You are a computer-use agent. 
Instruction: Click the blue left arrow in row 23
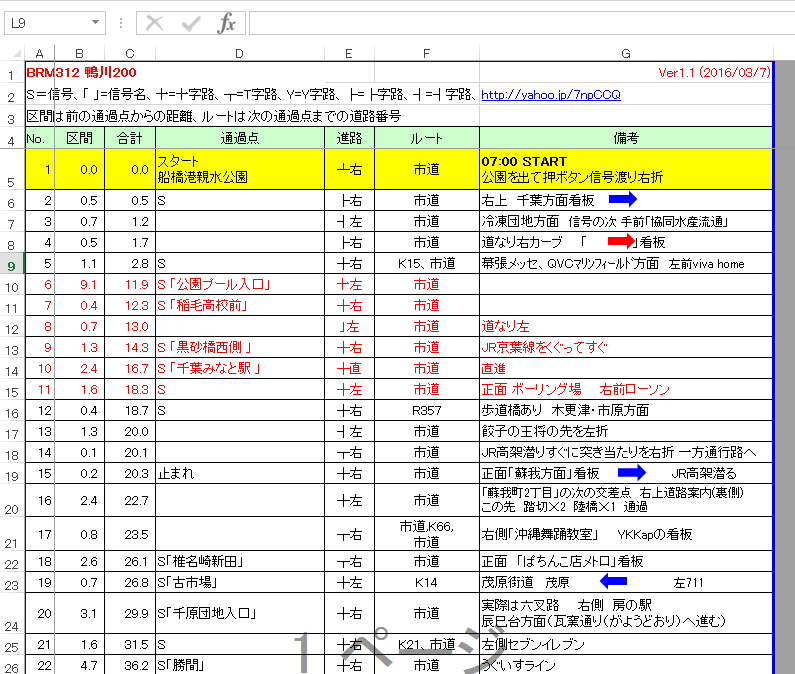pos(613,581)
